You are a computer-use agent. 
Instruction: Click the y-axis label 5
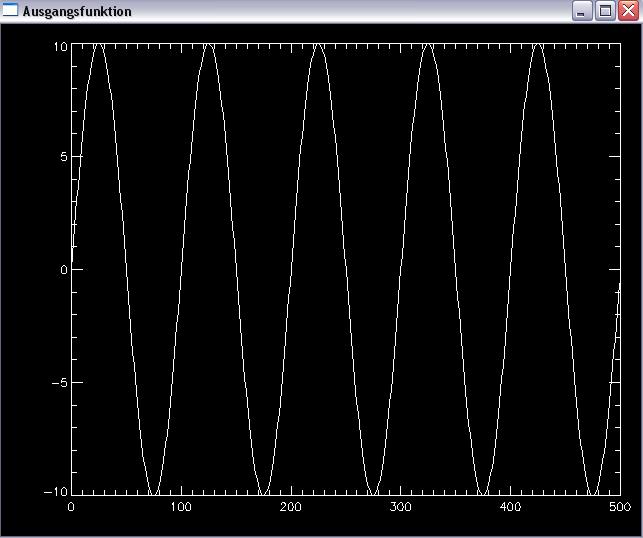tap(64, 157)
